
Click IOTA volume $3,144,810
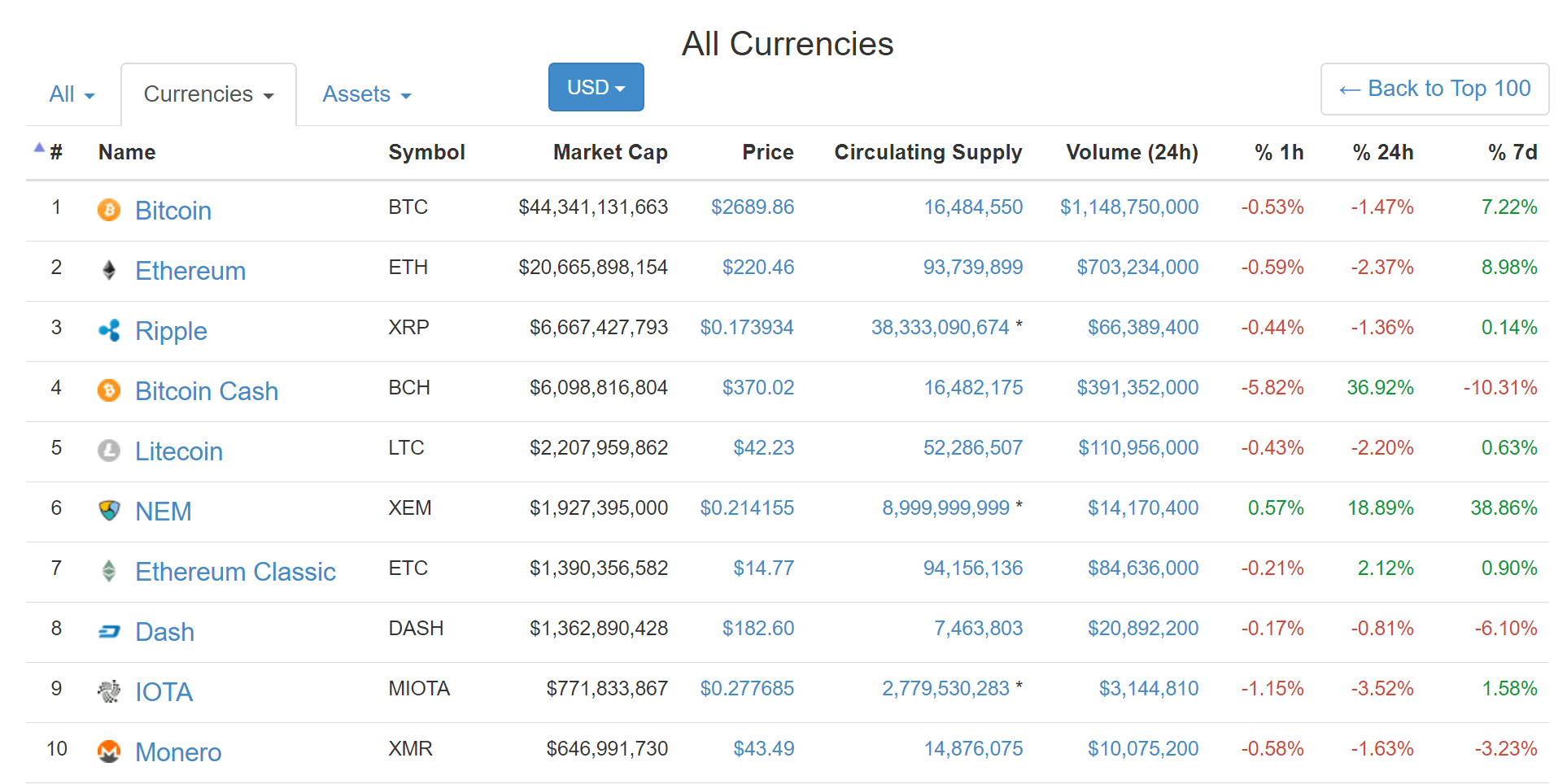[x=1149, y=689]
